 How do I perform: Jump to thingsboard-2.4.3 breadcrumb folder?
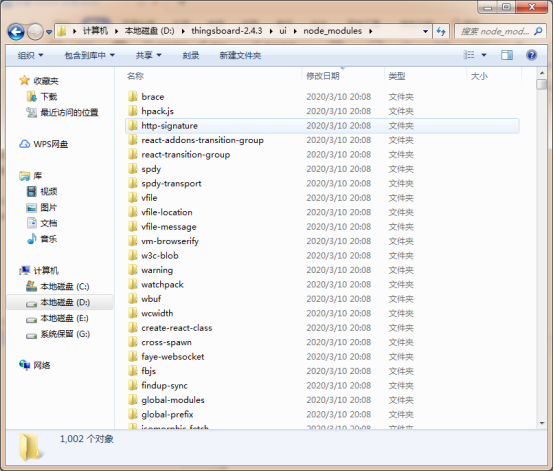point(226,31)
